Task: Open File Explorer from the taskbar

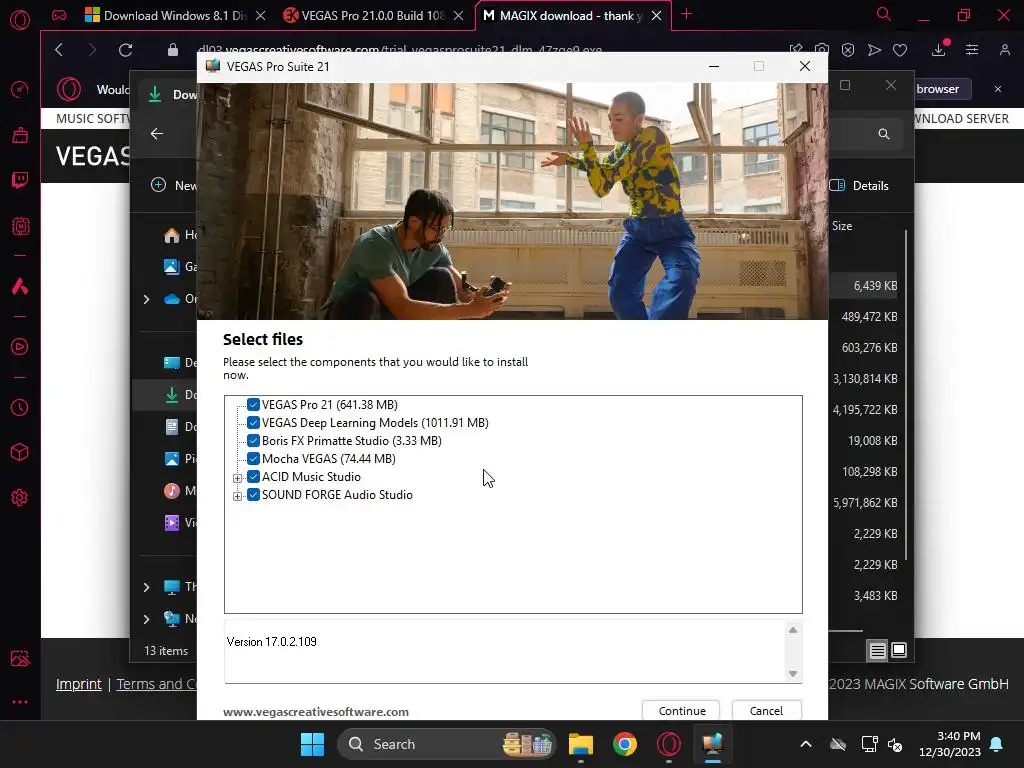Action: tap(581, 744)
